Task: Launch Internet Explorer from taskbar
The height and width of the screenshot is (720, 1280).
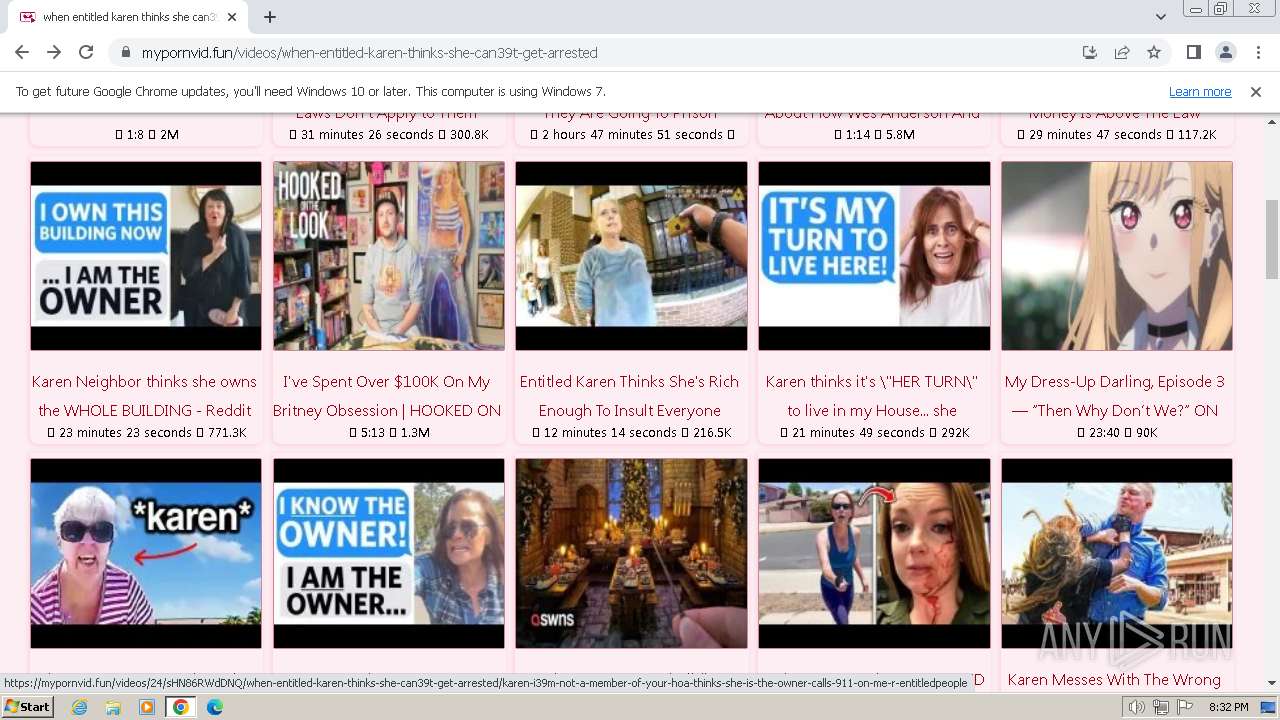Action: click(x=80, y=707)
